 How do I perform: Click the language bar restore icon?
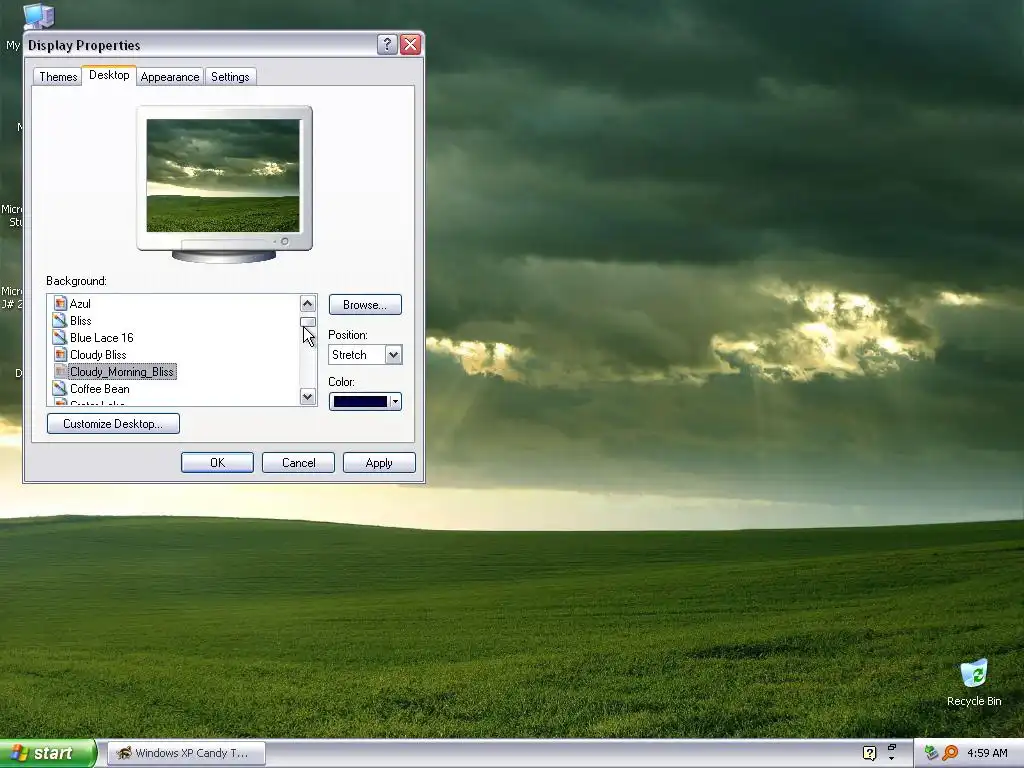(x=891, y=747)
